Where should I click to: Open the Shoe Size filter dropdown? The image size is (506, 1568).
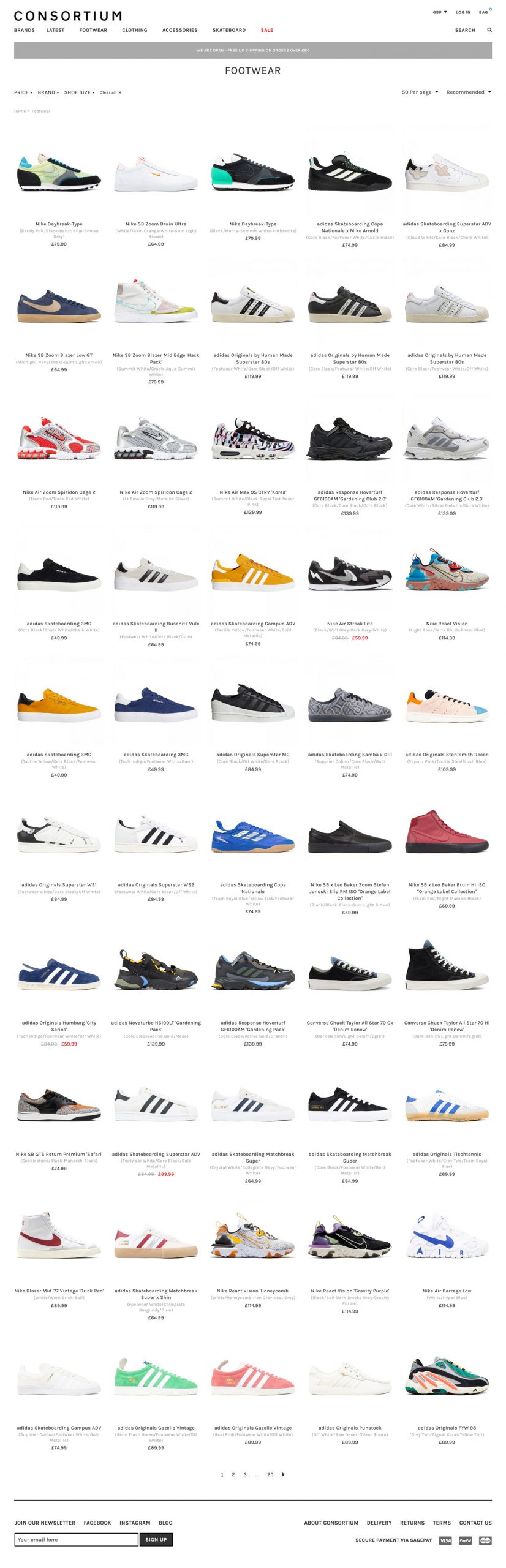(x=80, y=92)
